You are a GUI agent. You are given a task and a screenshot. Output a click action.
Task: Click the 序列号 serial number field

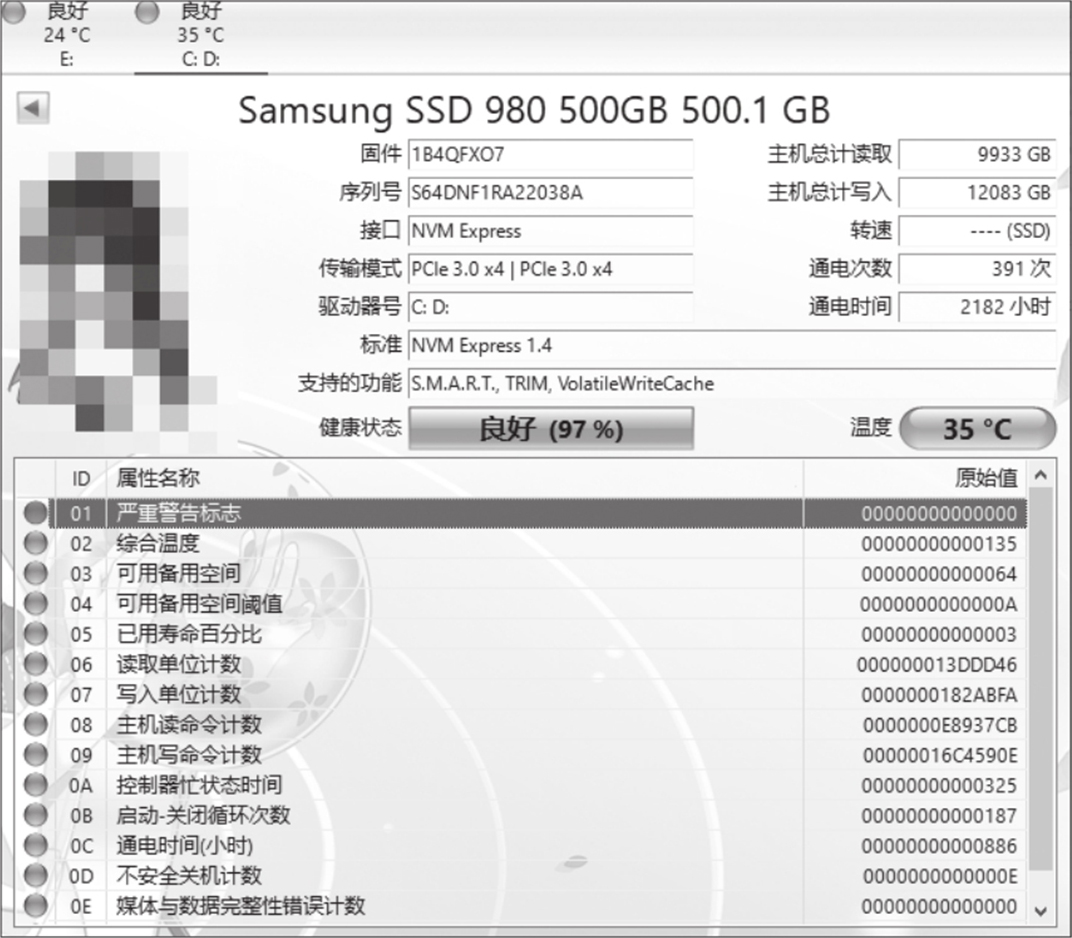click(550, 192)
